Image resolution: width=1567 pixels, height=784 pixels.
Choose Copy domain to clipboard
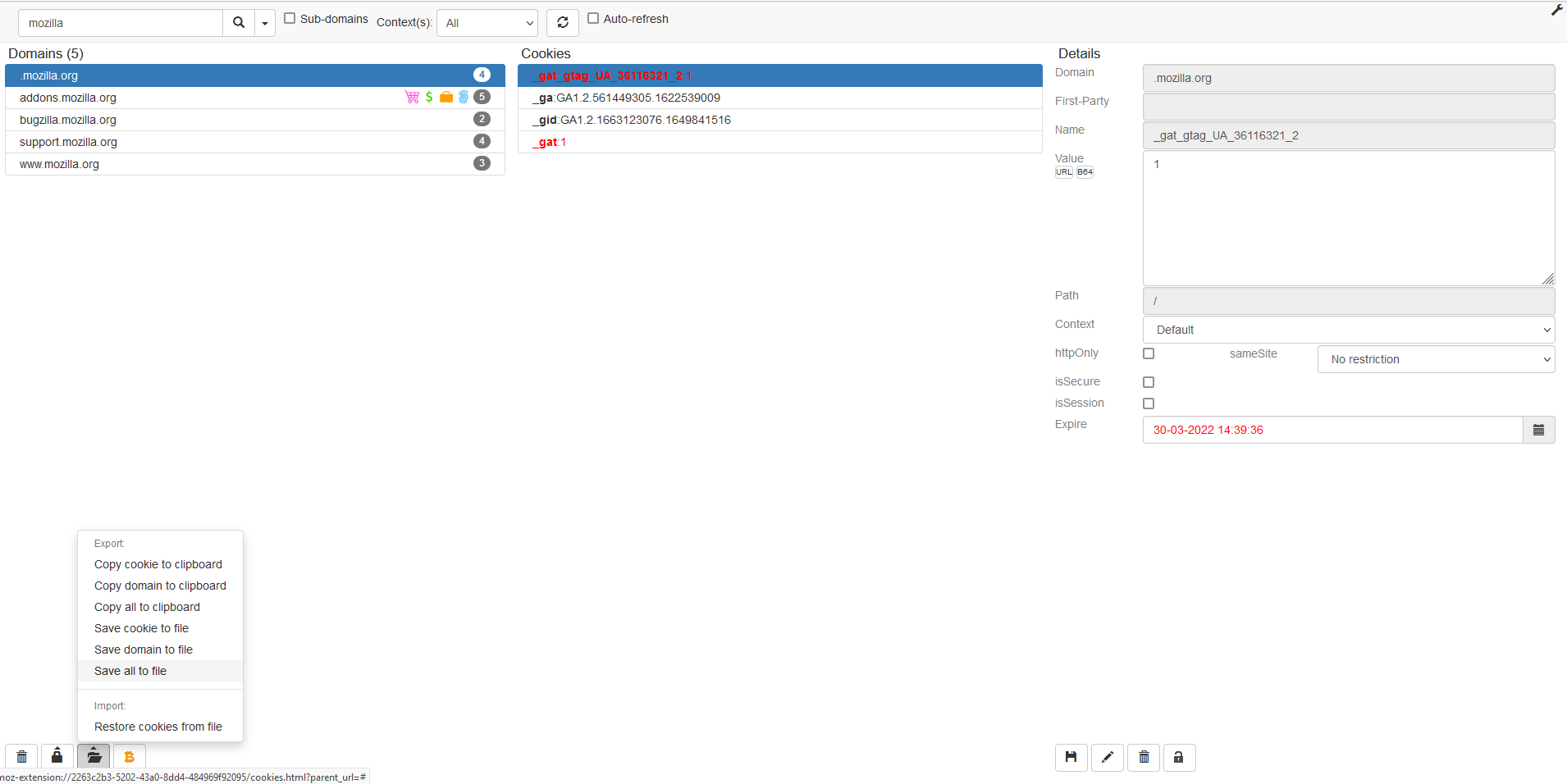(160, 586)
